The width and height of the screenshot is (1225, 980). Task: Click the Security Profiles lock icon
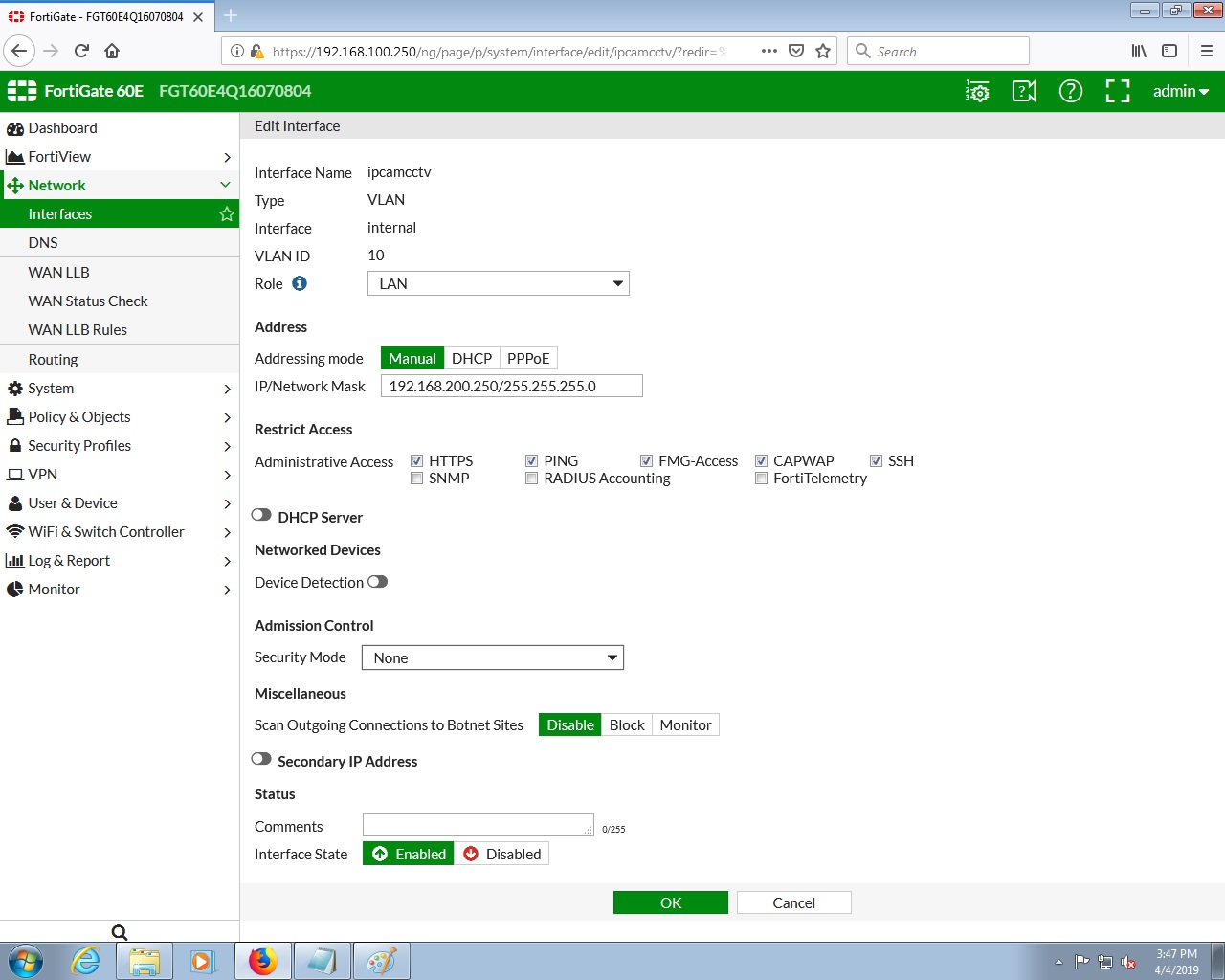(15, 446)
